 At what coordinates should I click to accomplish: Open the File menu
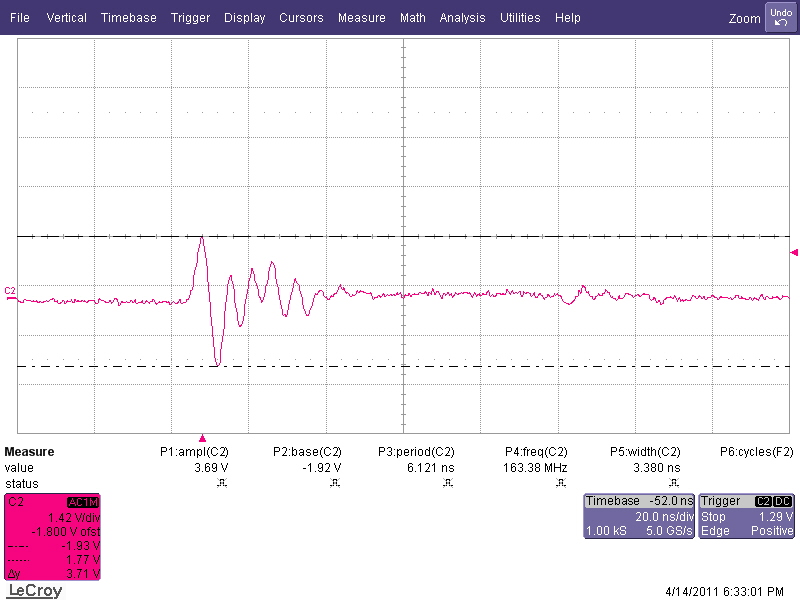20,18
